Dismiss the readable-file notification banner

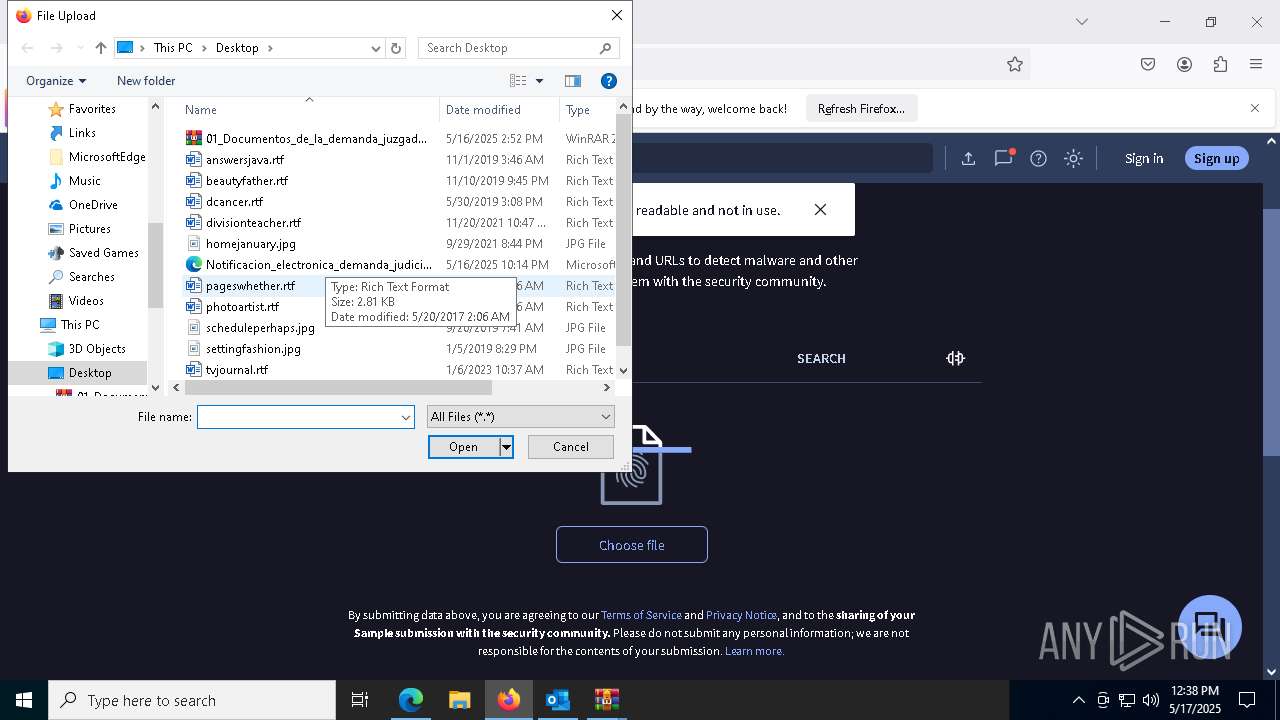(x=820, y=210)
